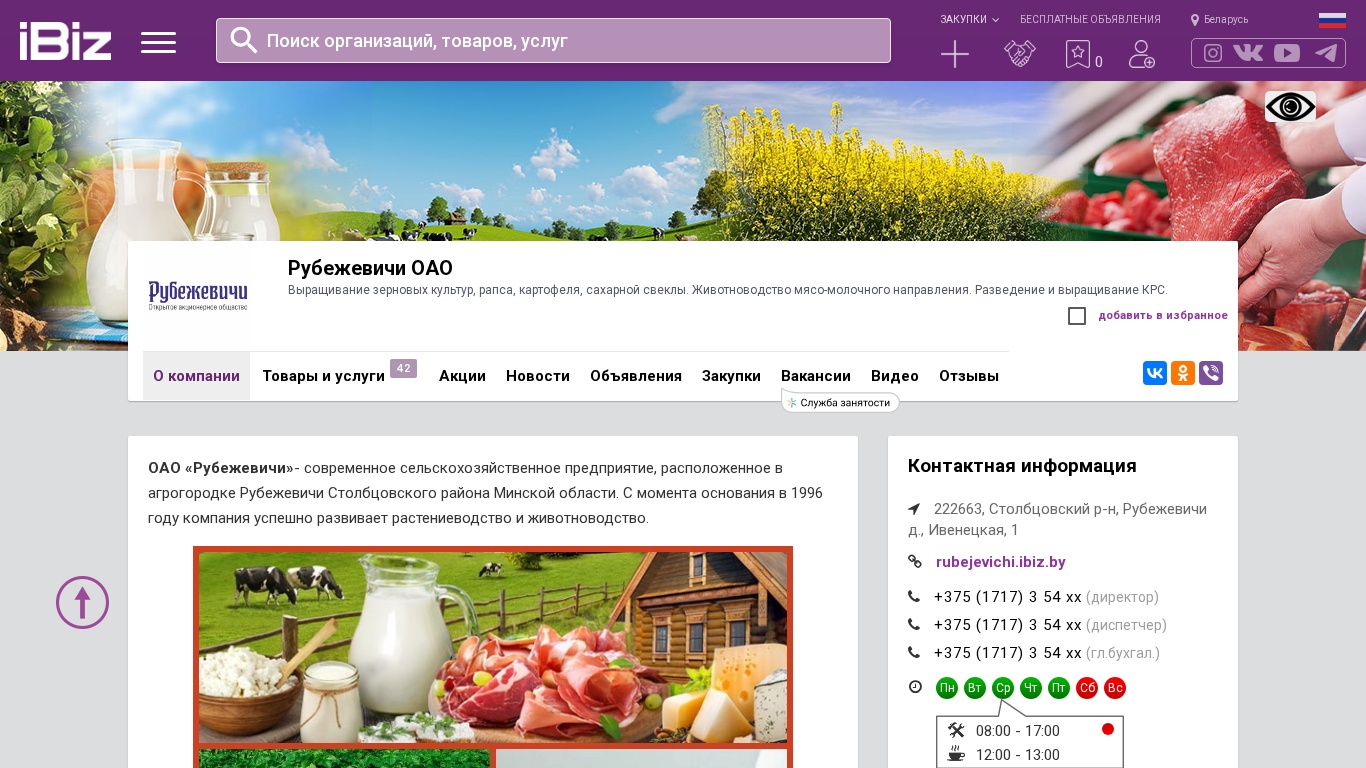The height and width of the screenshot is (768, 1366).
Task: Click the user registration icon
Action: pos(1142,54)
